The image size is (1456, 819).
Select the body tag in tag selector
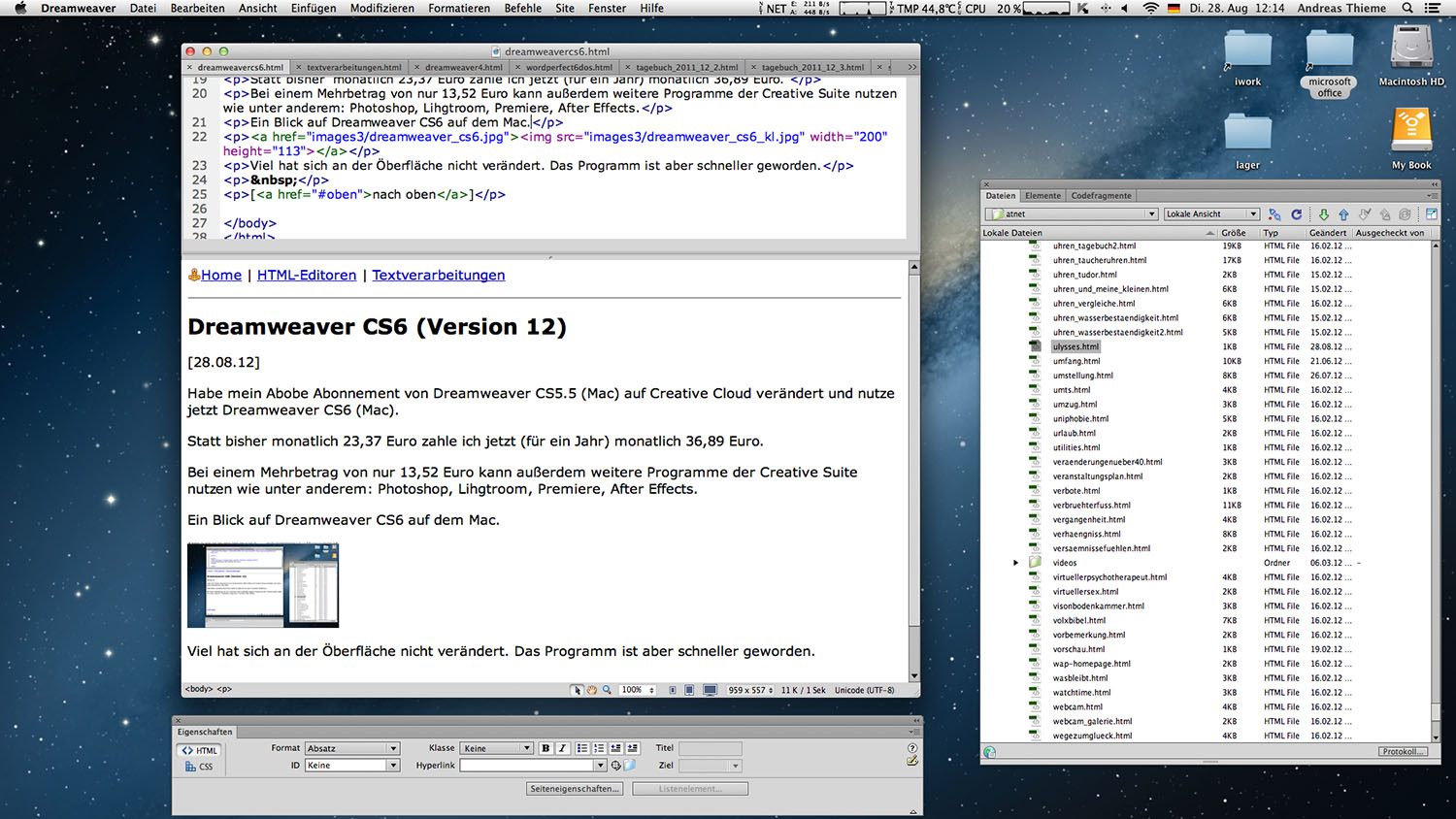pyautogui.click(x=200, y=690)
